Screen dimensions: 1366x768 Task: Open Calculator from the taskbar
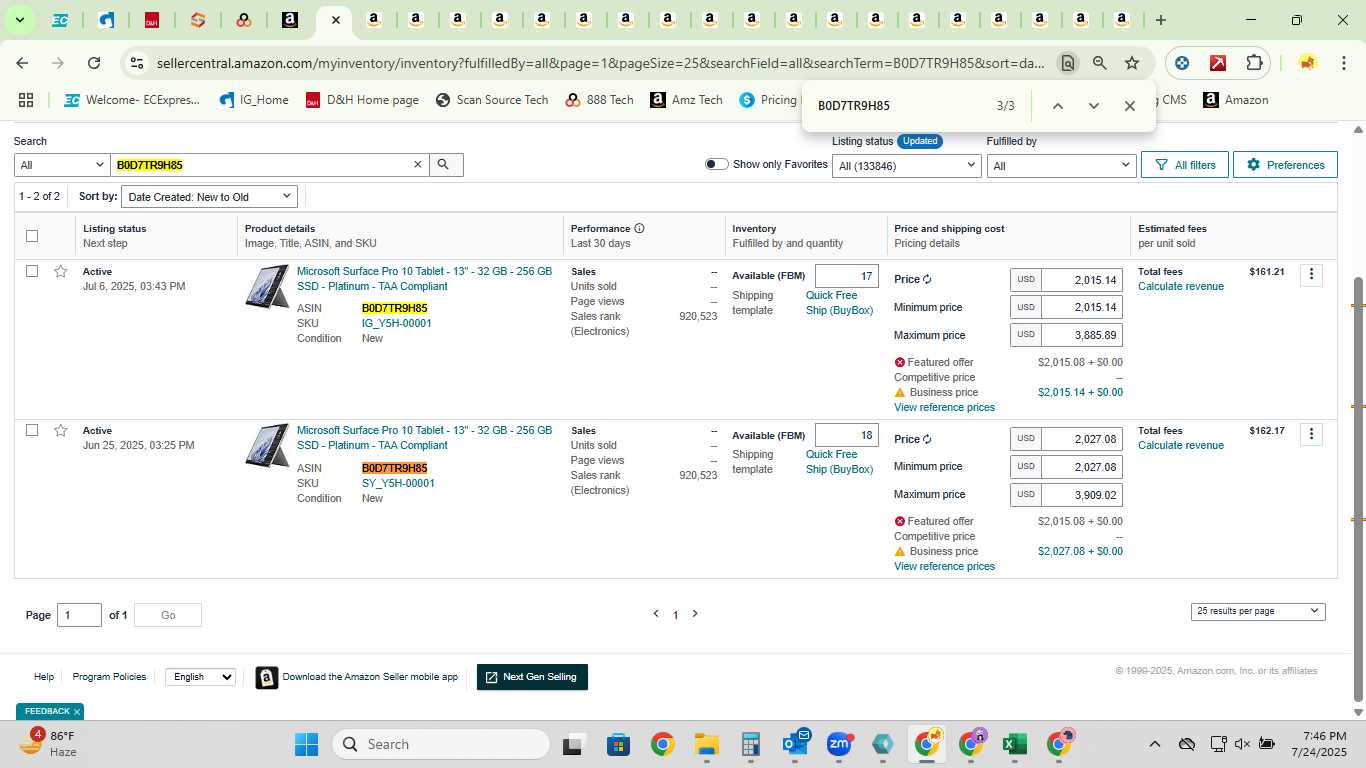[x=751, y=744]
